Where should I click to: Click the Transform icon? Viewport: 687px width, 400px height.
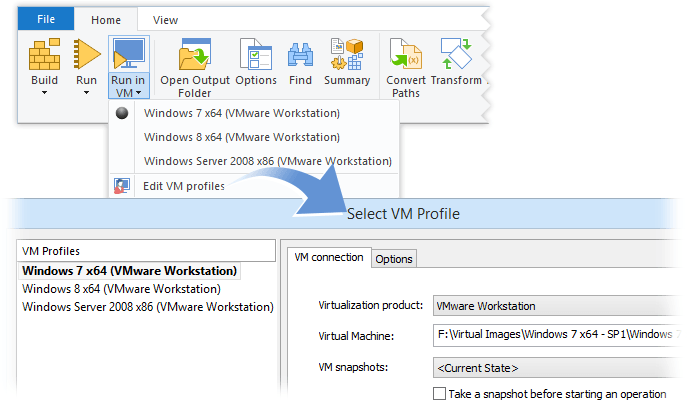(456, 54)
